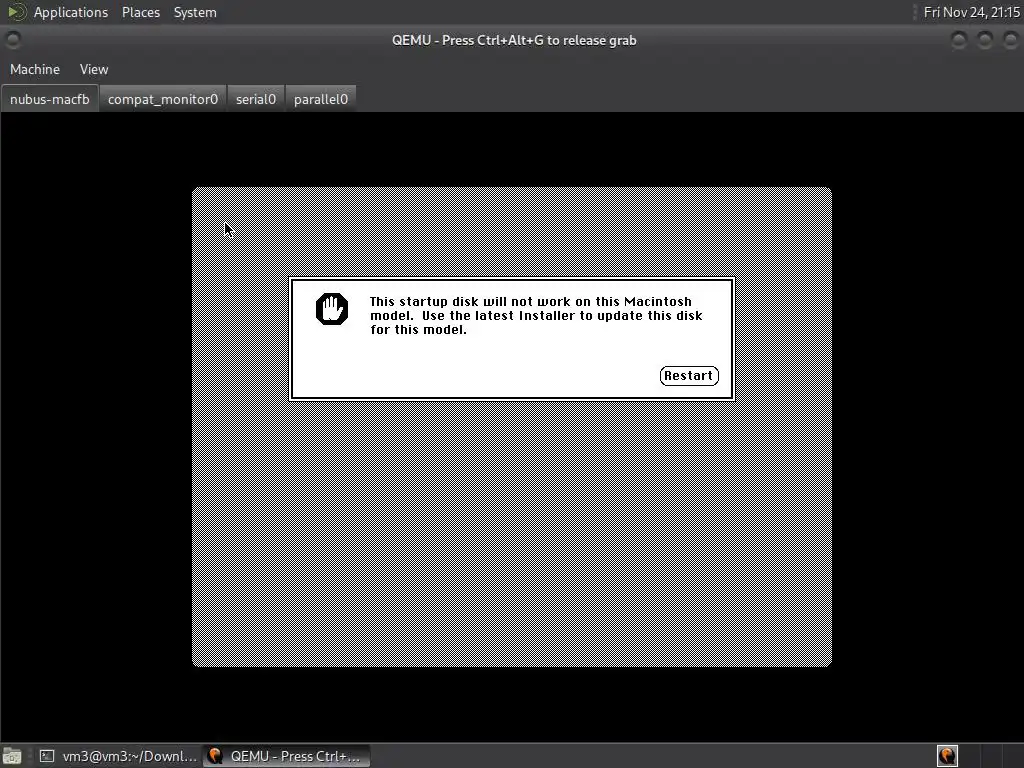This screenshot has height=768, width=1024.
Task: Switch to the parallel0 tab
Action: click(x=321, y=99)
